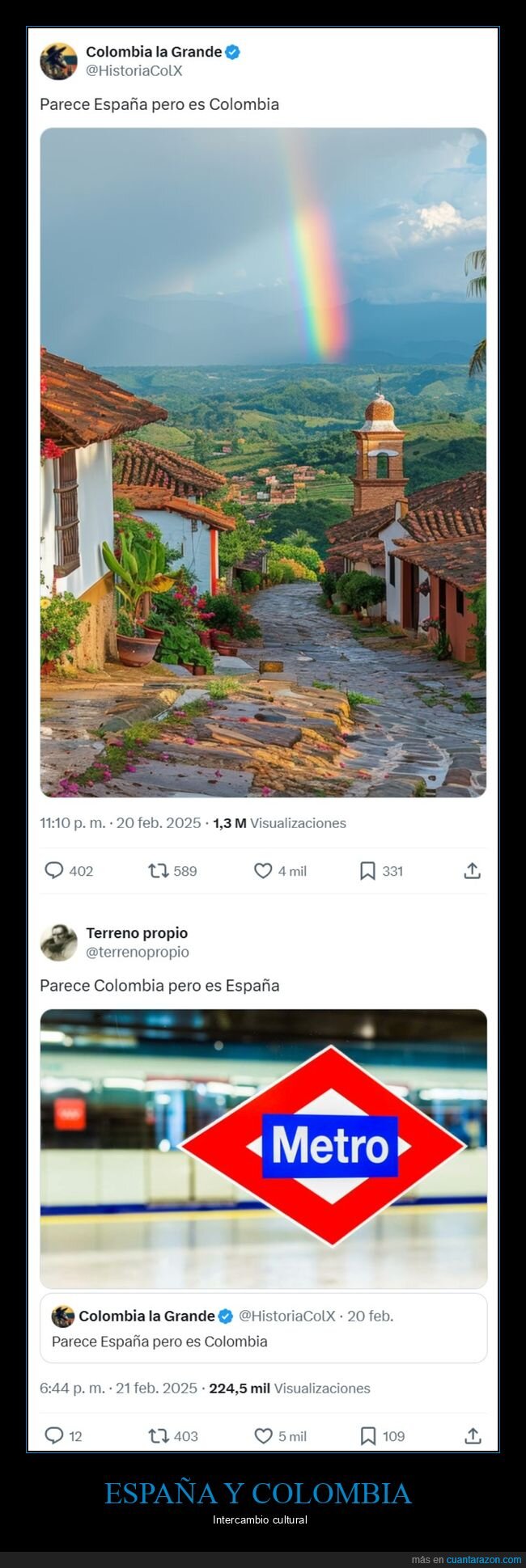Click the 11:10 p. m. tweet timestamp
The image size is (526, 1568).
pos(73,823)
